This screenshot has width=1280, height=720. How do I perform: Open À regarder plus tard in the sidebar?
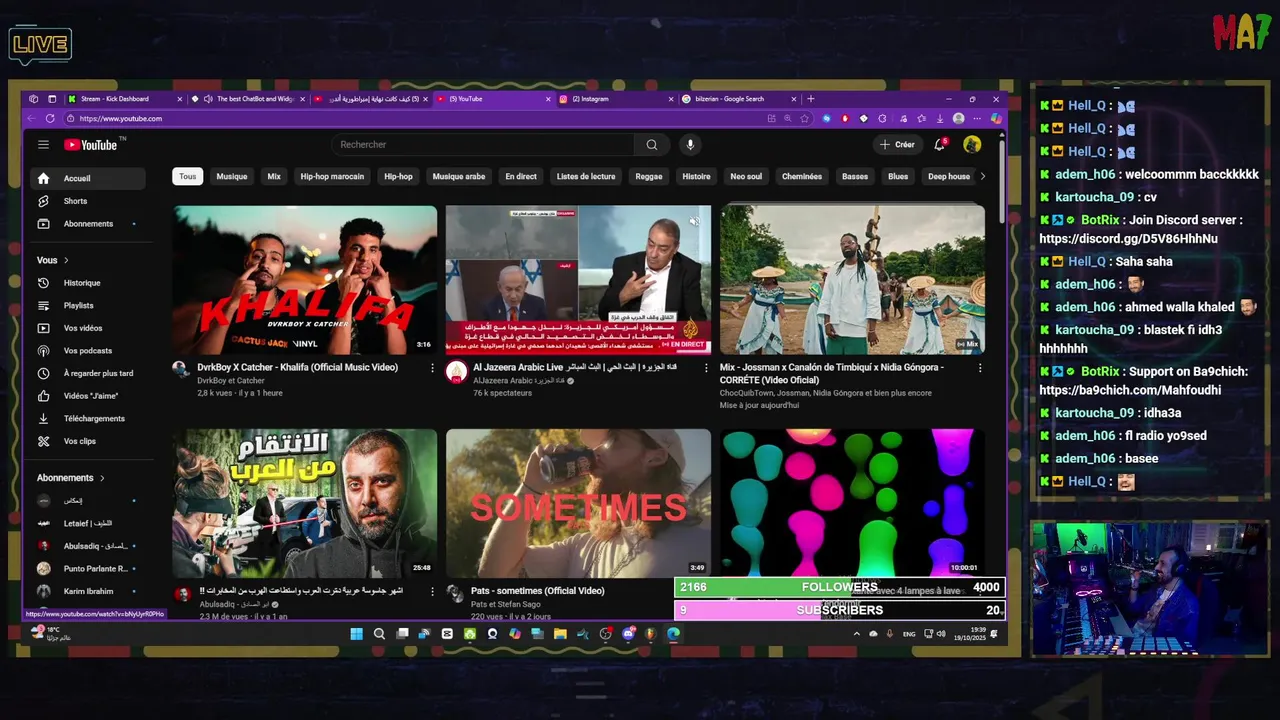[87, 373]
